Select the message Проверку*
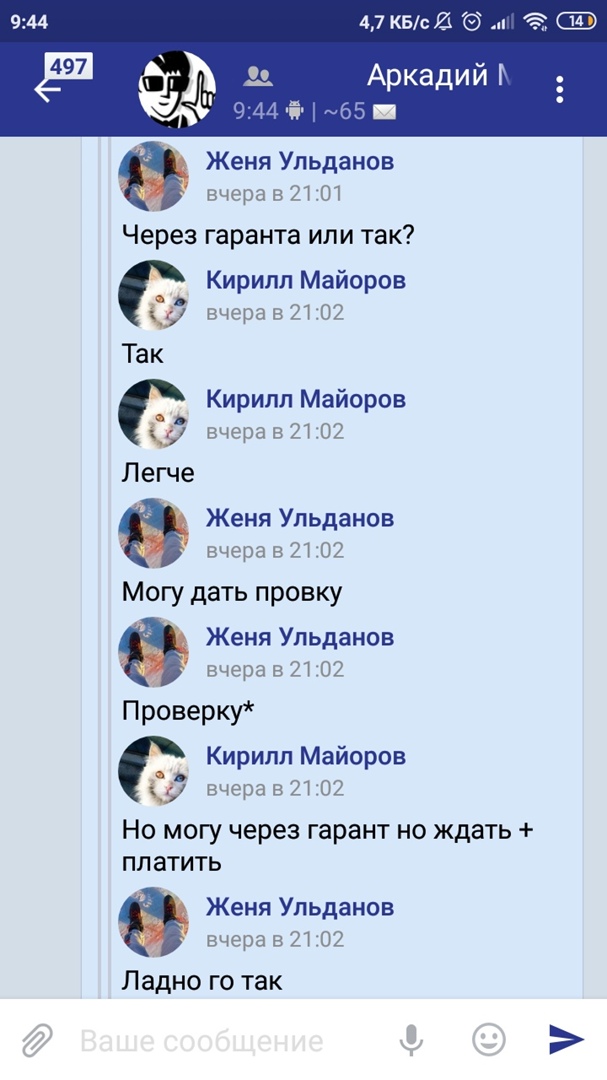This screenshot has width=607, height=1080. 188,712
